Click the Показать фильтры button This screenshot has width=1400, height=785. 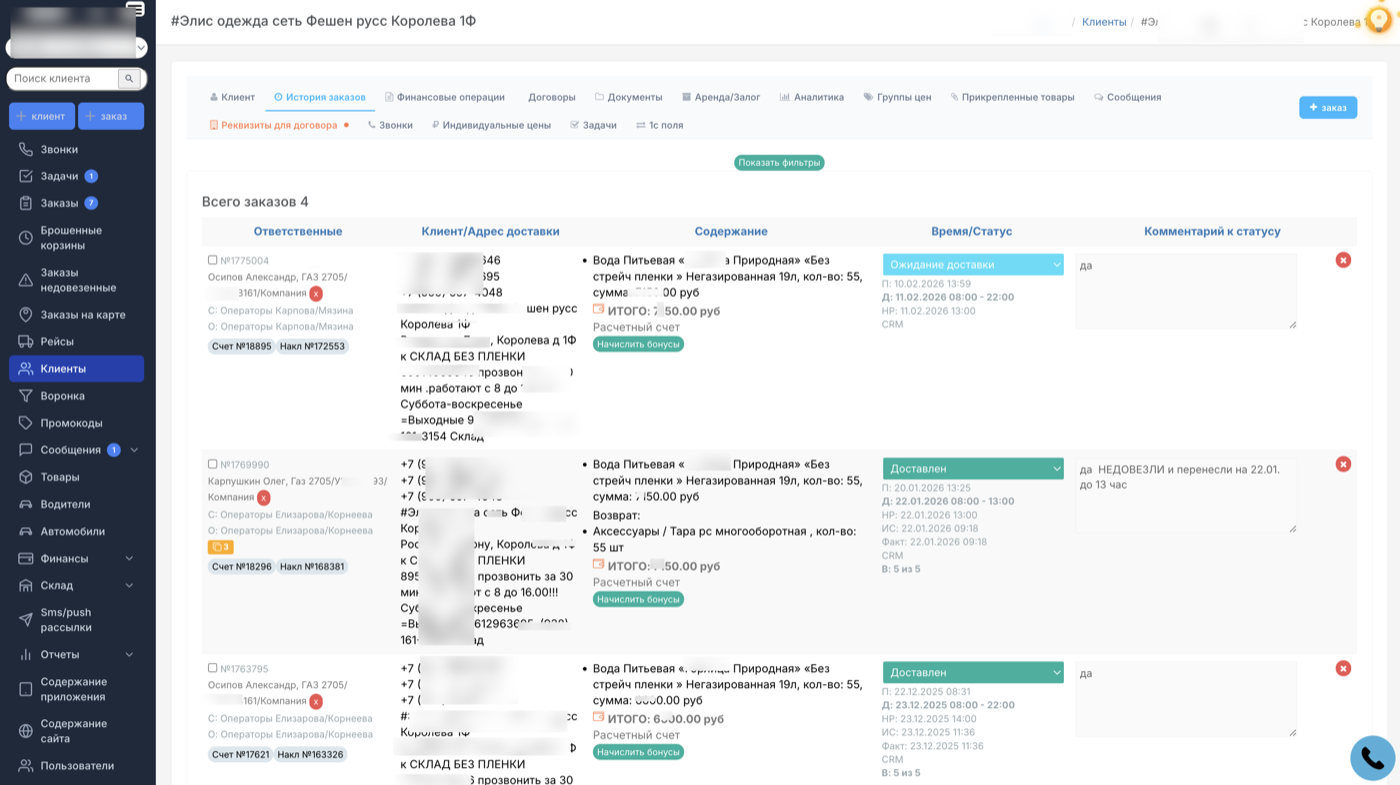pos(779,163)
